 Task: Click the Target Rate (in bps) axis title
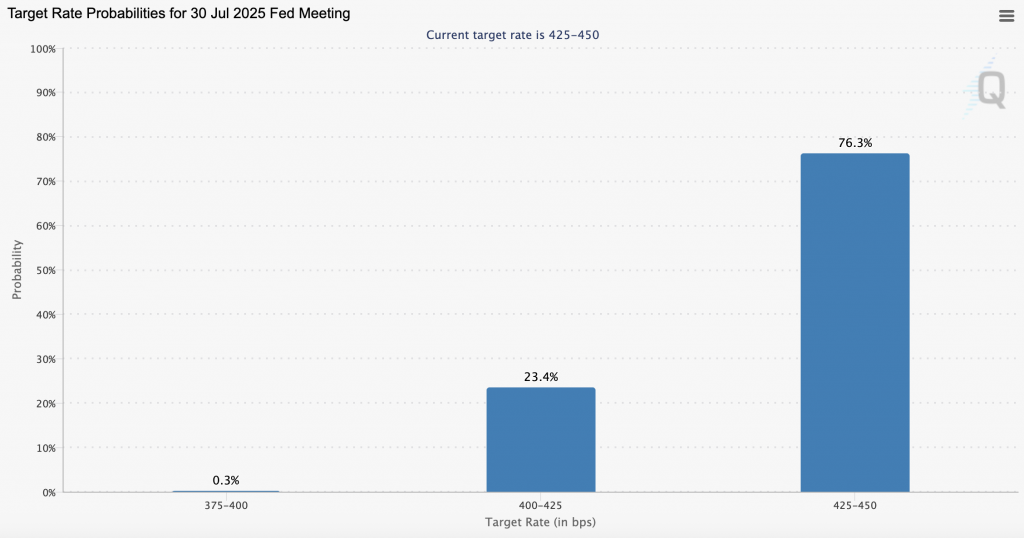click(540, 523)
